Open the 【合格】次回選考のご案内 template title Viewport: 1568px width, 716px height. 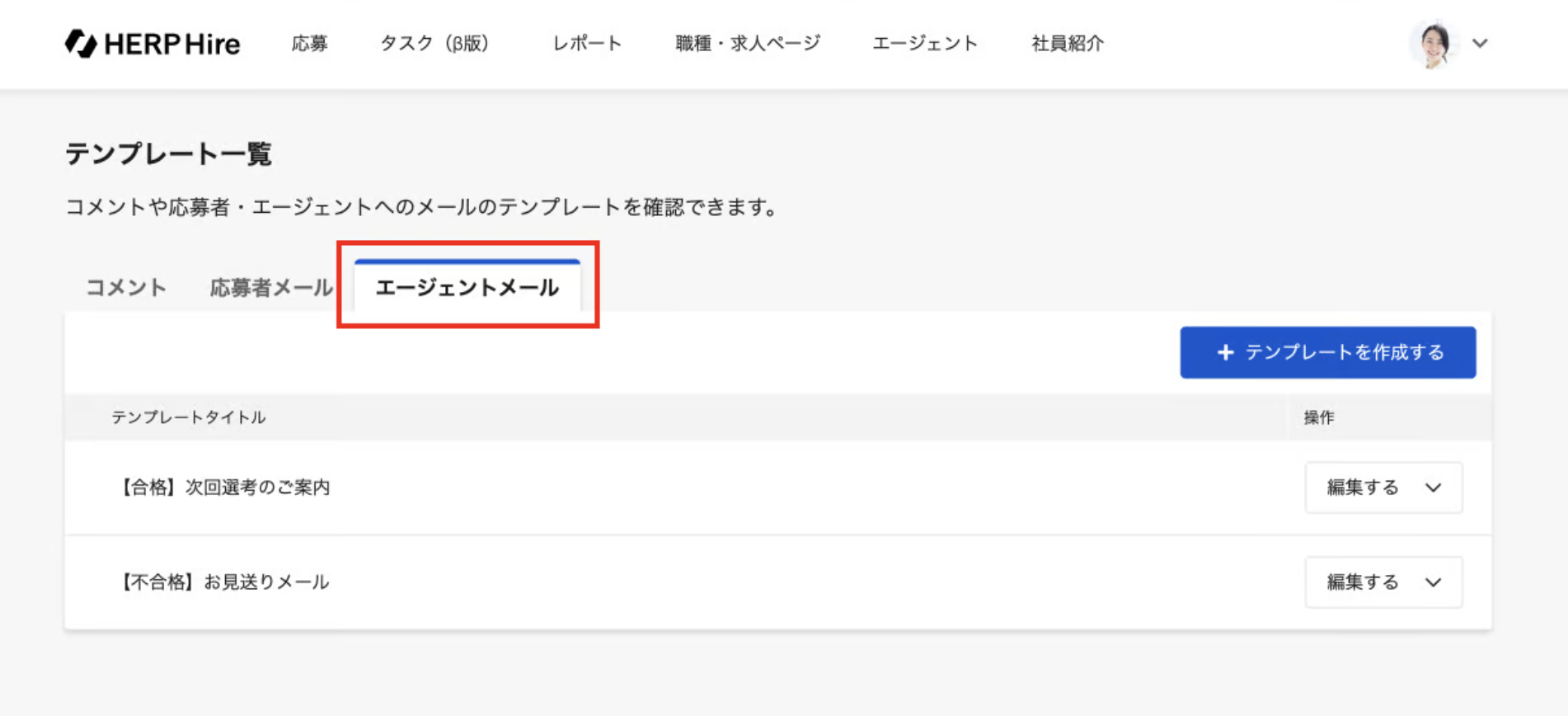(x=225, y=488)
